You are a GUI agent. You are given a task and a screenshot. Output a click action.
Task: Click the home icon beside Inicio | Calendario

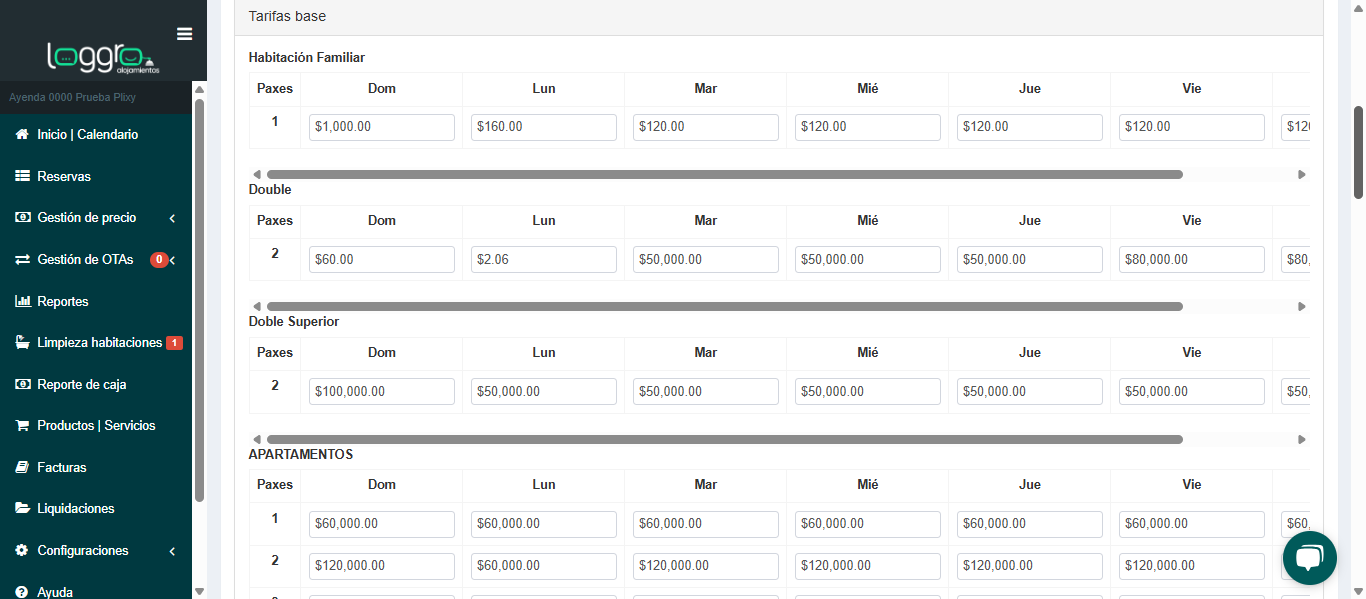coord(22,134)
